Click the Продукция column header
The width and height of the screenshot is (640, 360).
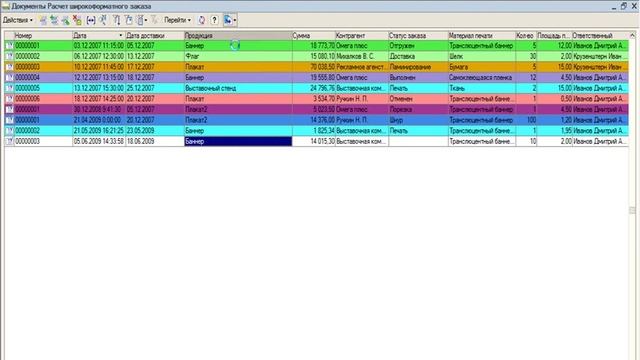(x=238, y=36)
